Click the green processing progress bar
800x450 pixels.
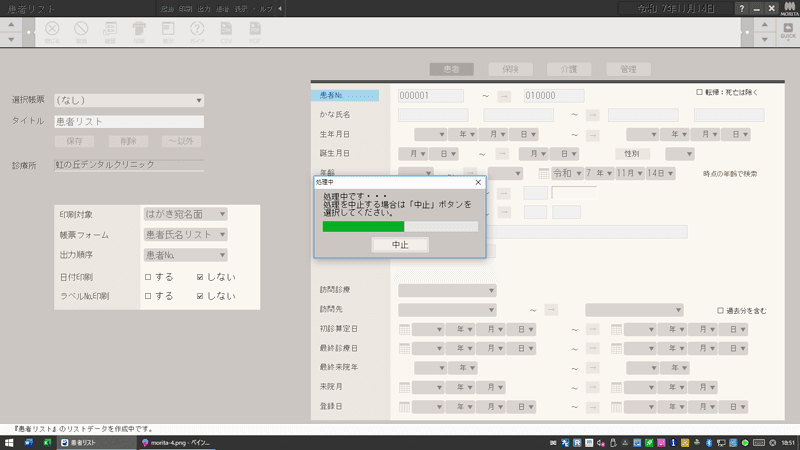click(x=363, y=227)
